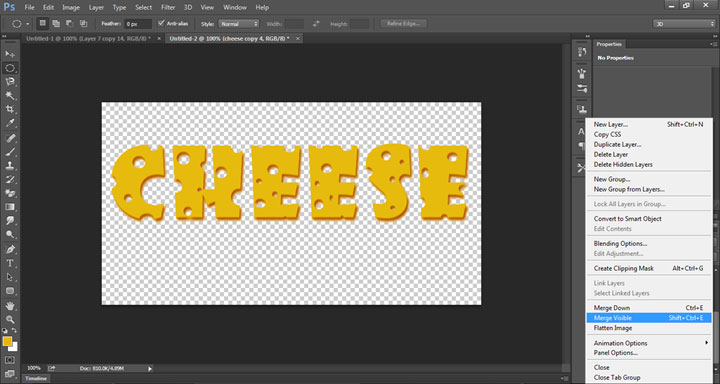Toggle Quick Mask mode

10,360
